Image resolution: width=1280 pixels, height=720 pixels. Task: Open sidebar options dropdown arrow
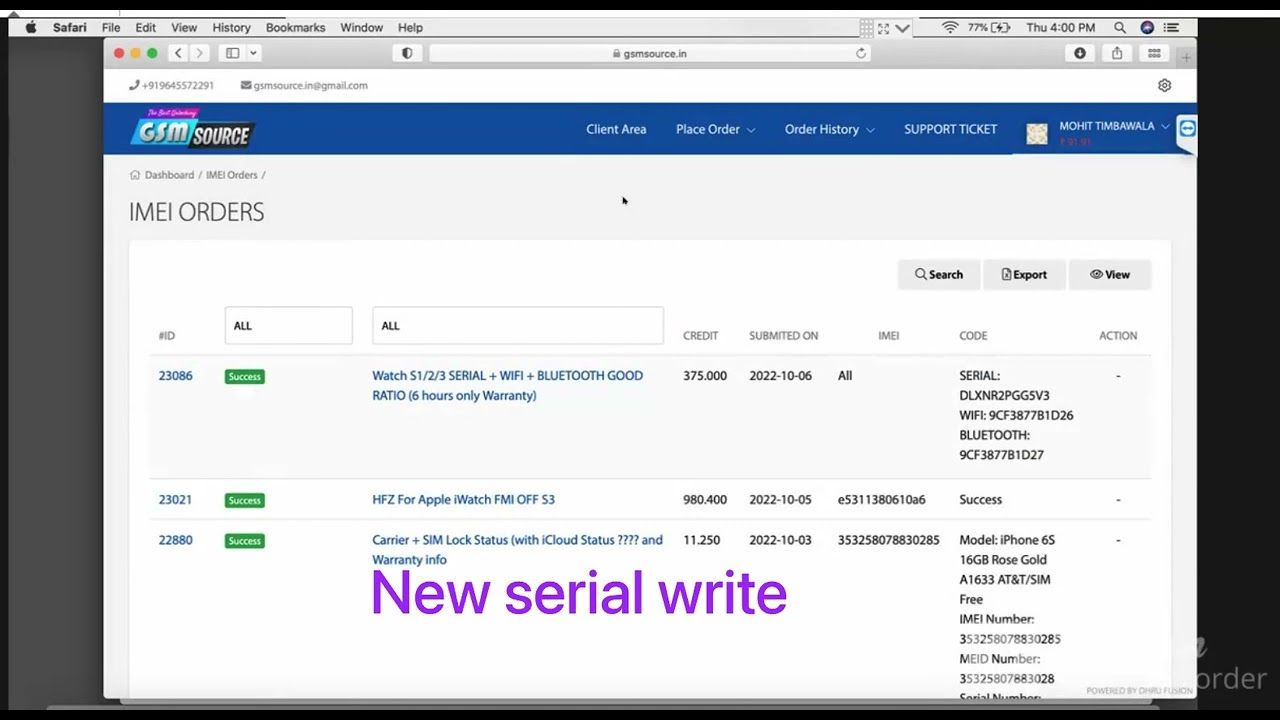[x=254, y=53]
